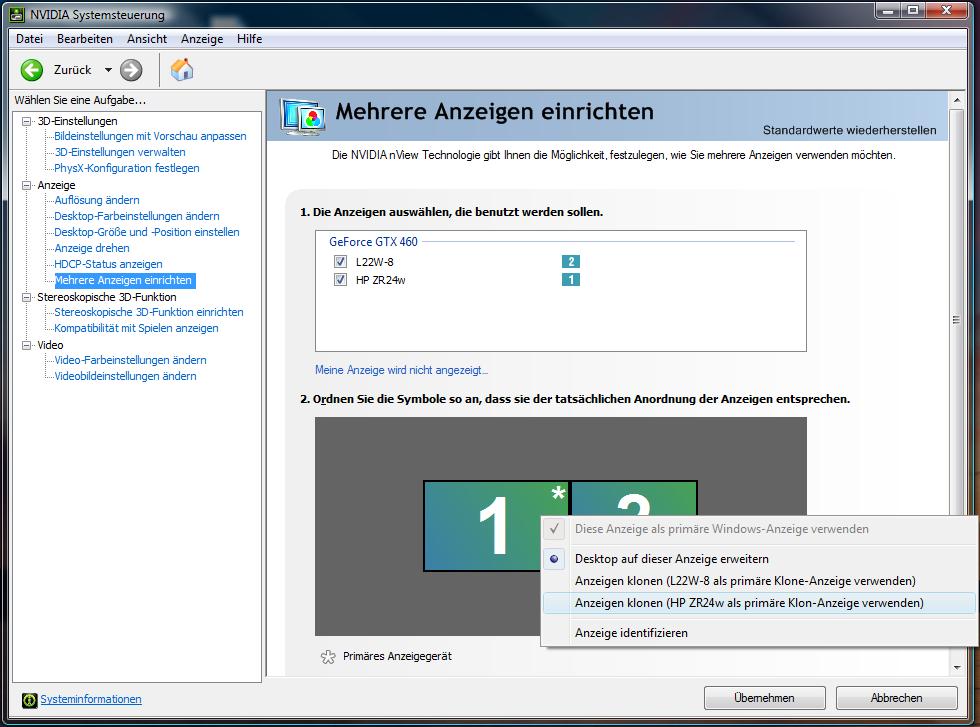Select Desktop auf dieser Anzeige erweitern option
The width and height of the screenshot is (980, 727).
coord(671,559)
